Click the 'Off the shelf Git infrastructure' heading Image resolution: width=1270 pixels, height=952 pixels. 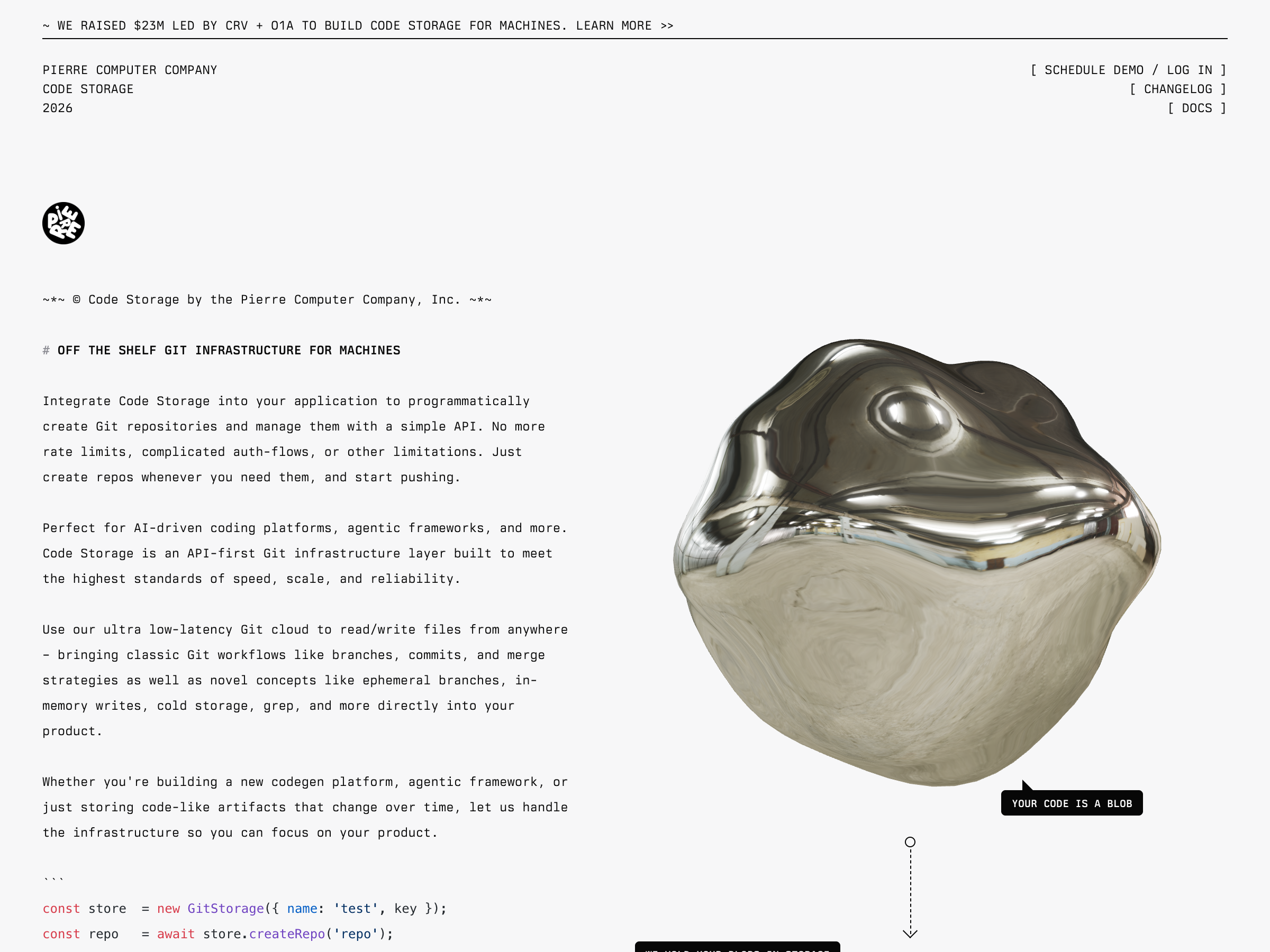[229, 350]
